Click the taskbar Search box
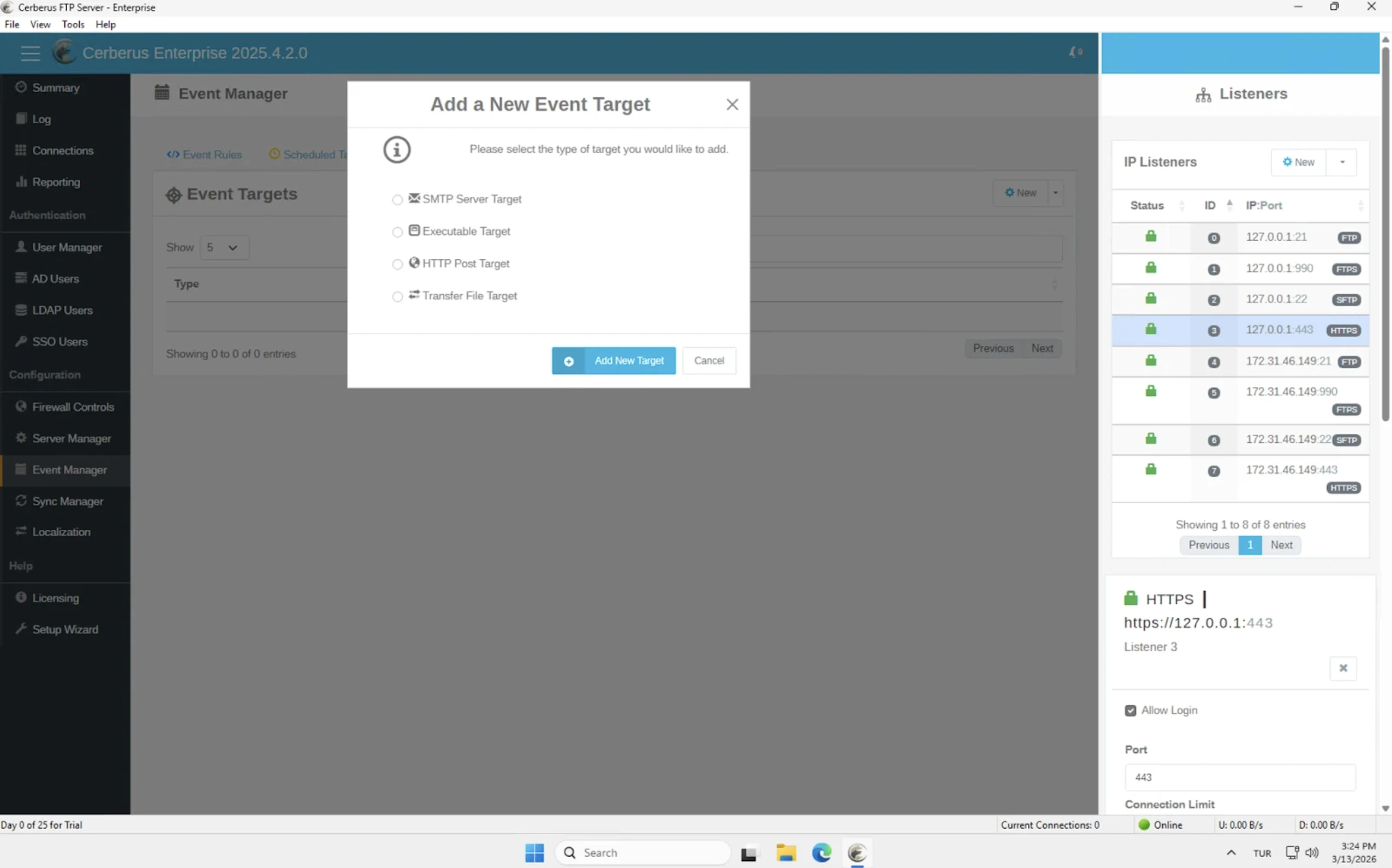1392x868 pixels. 643,853
